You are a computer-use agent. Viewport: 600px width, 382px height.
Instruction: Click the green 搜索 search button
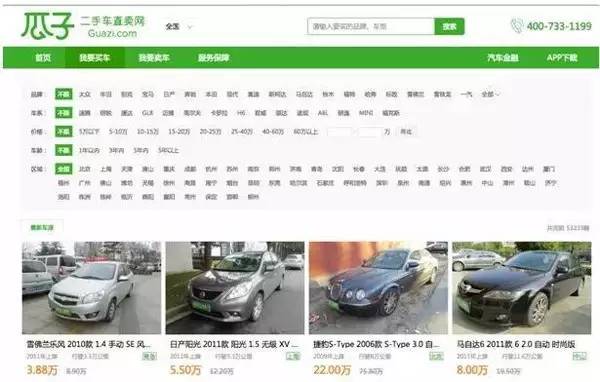449,26
